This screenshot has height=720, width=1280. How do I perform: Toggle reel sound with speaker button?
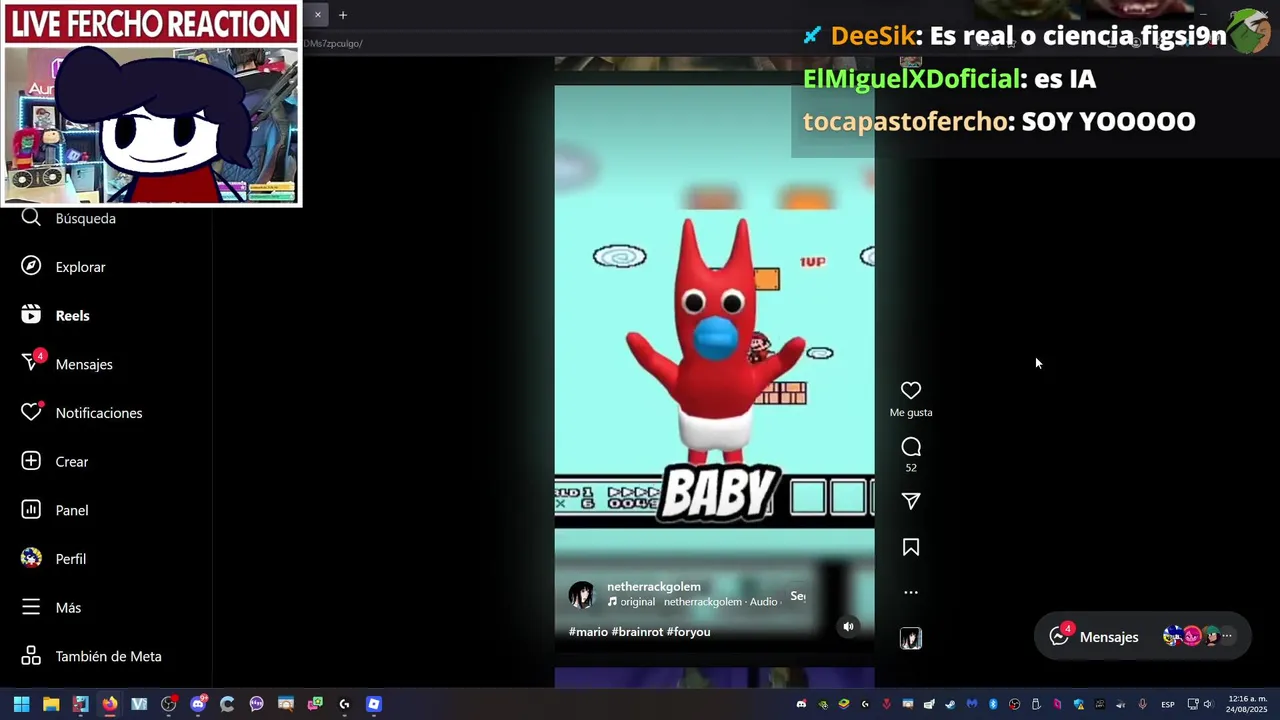pos(848,627)
